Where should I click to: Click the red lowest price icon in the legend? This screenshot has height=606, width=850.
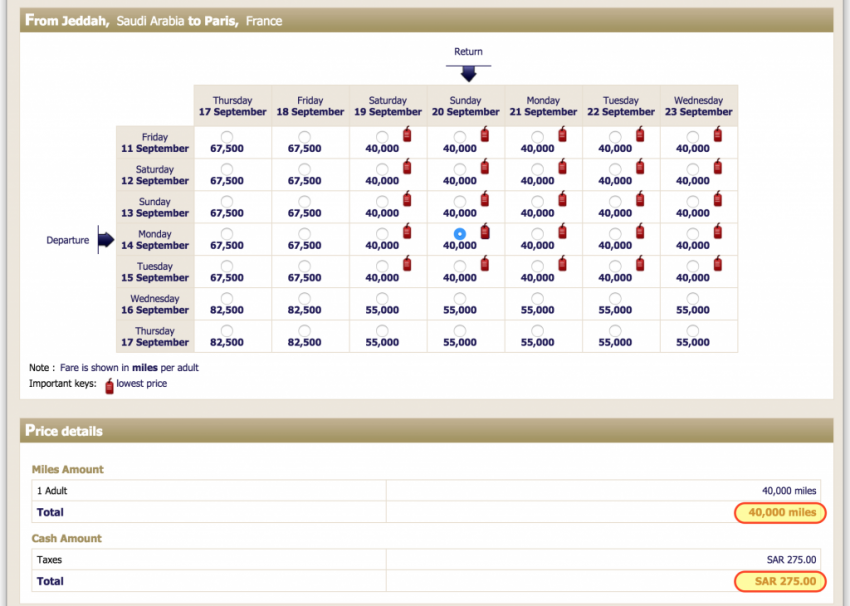tap(109, 385)
